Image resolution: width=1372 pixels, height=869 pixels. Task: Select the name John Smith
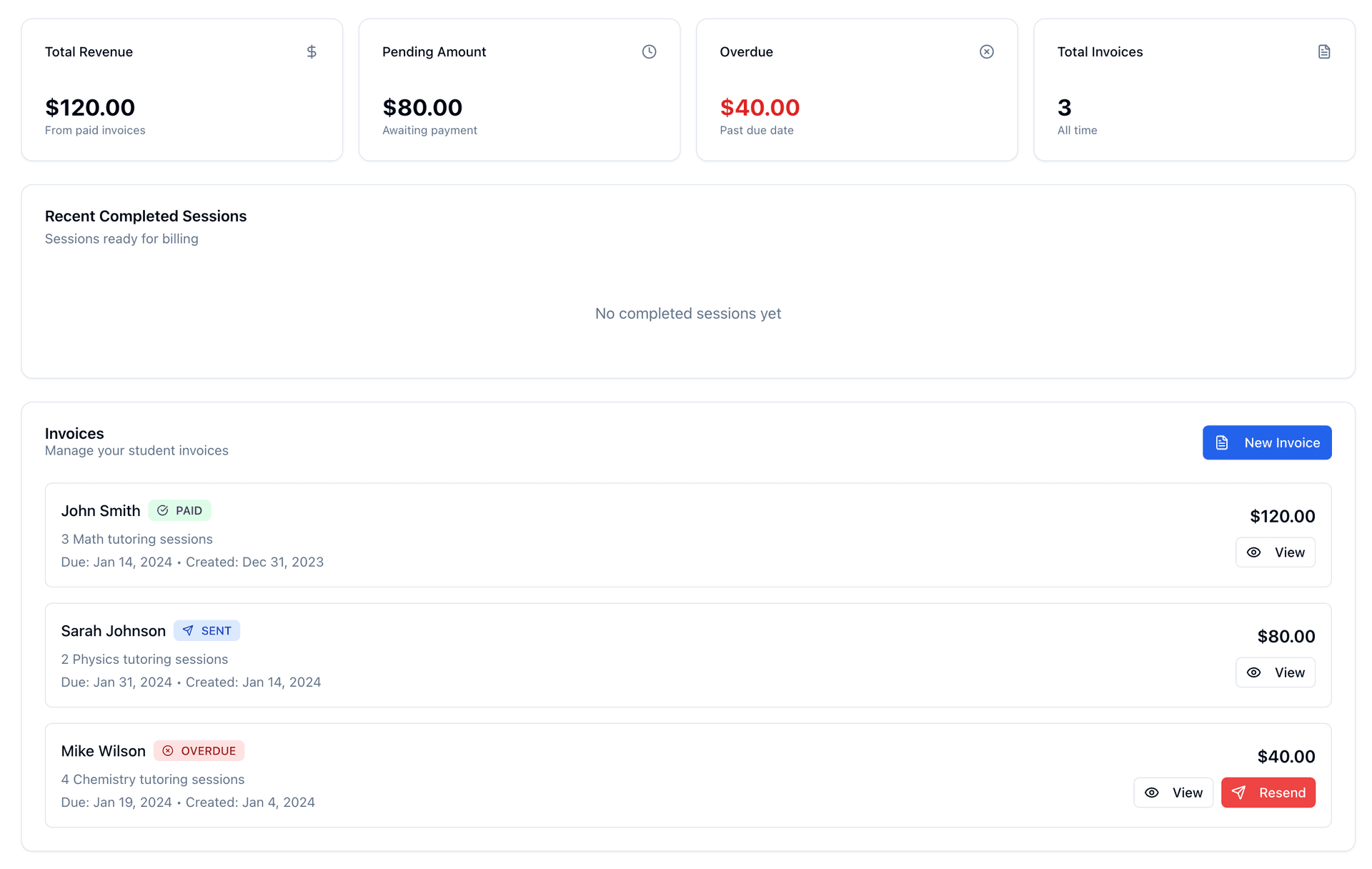tap(101, 510)
